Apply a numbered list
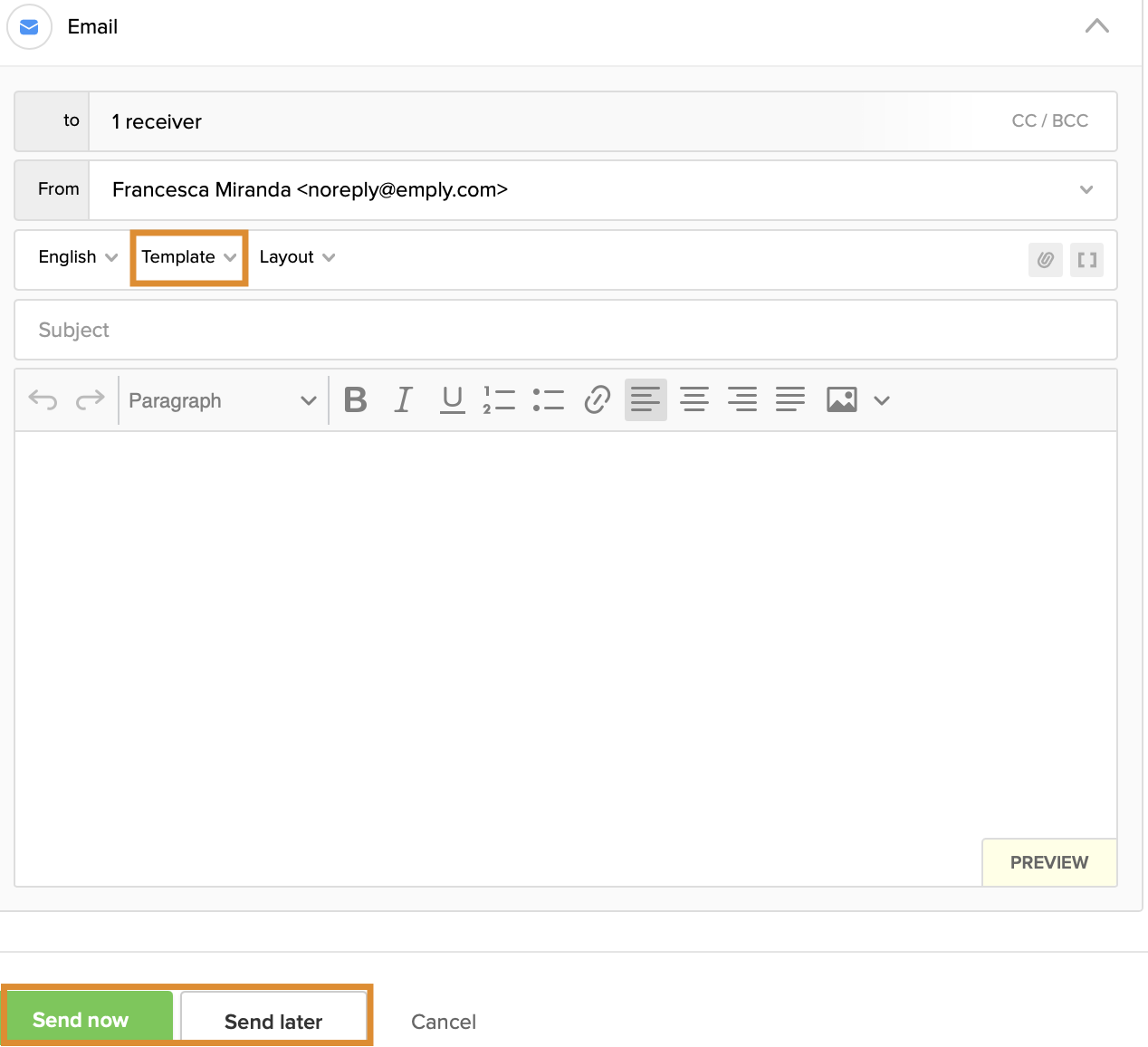Viewport: 1148px width, 1047px height. click(x=498, y=399)
